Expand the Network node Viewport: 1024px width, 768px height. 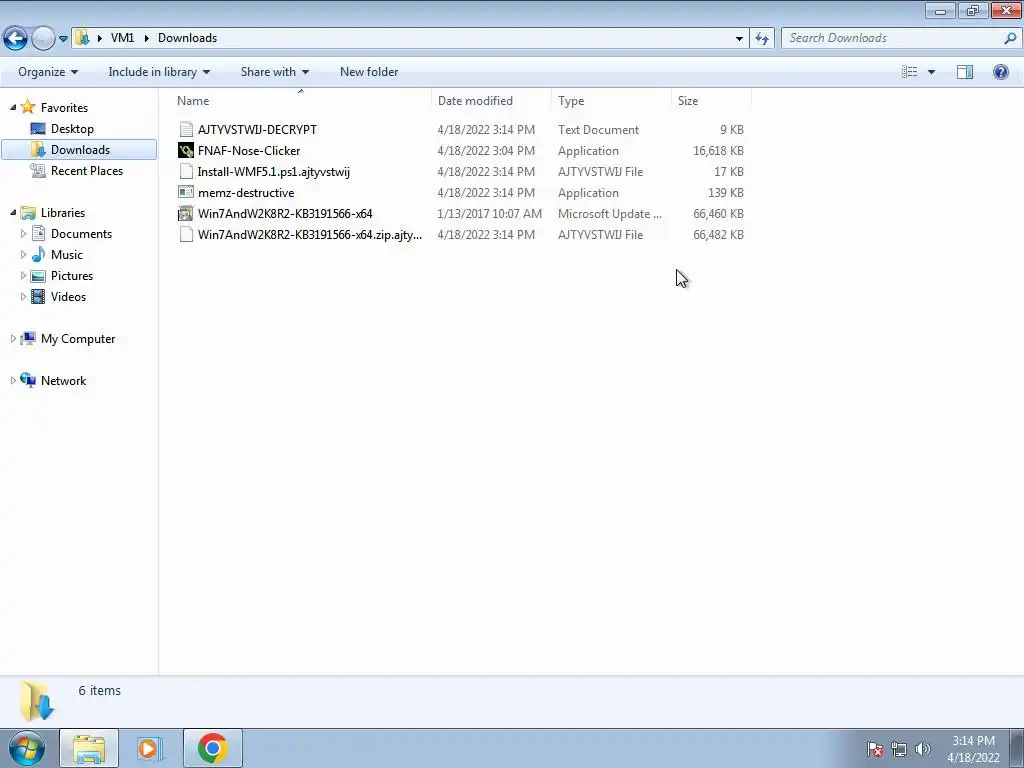(x=13, y=380)
